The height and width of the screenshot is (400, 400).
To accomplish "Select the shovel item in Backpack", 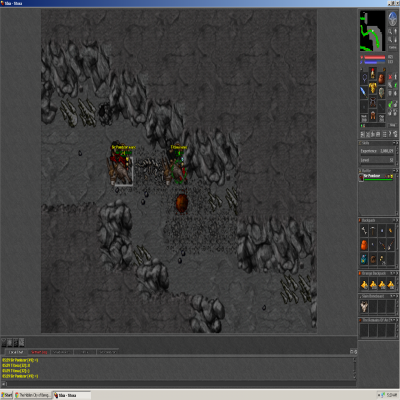I will coord(391,245).
